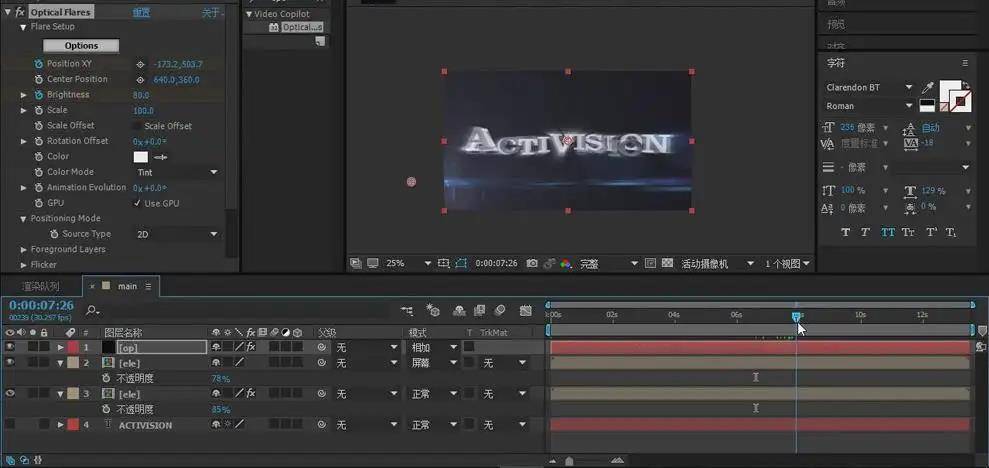Toggle the Scale stopwatch

pyautogui.click(x=38, y=110)
